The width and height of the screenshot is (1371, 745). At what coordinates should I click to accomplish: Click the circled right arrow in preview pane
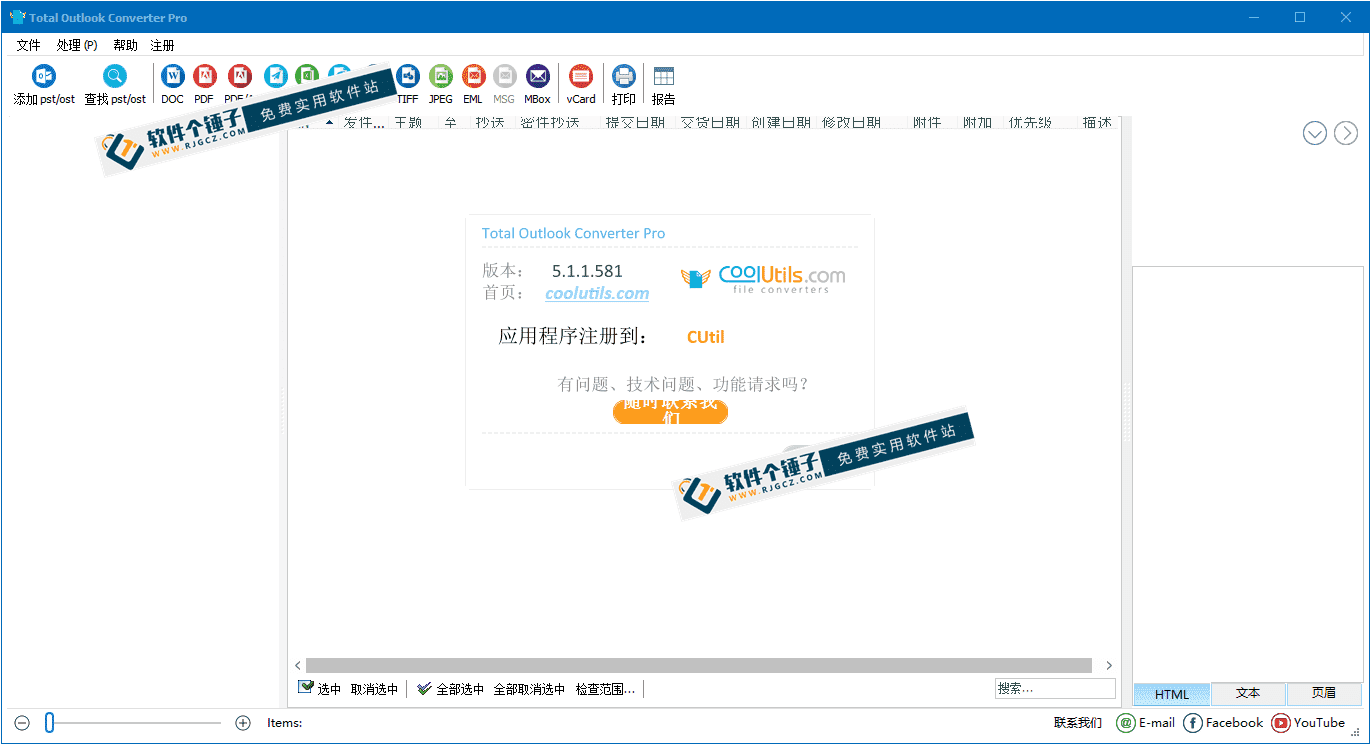point(1346,133)
